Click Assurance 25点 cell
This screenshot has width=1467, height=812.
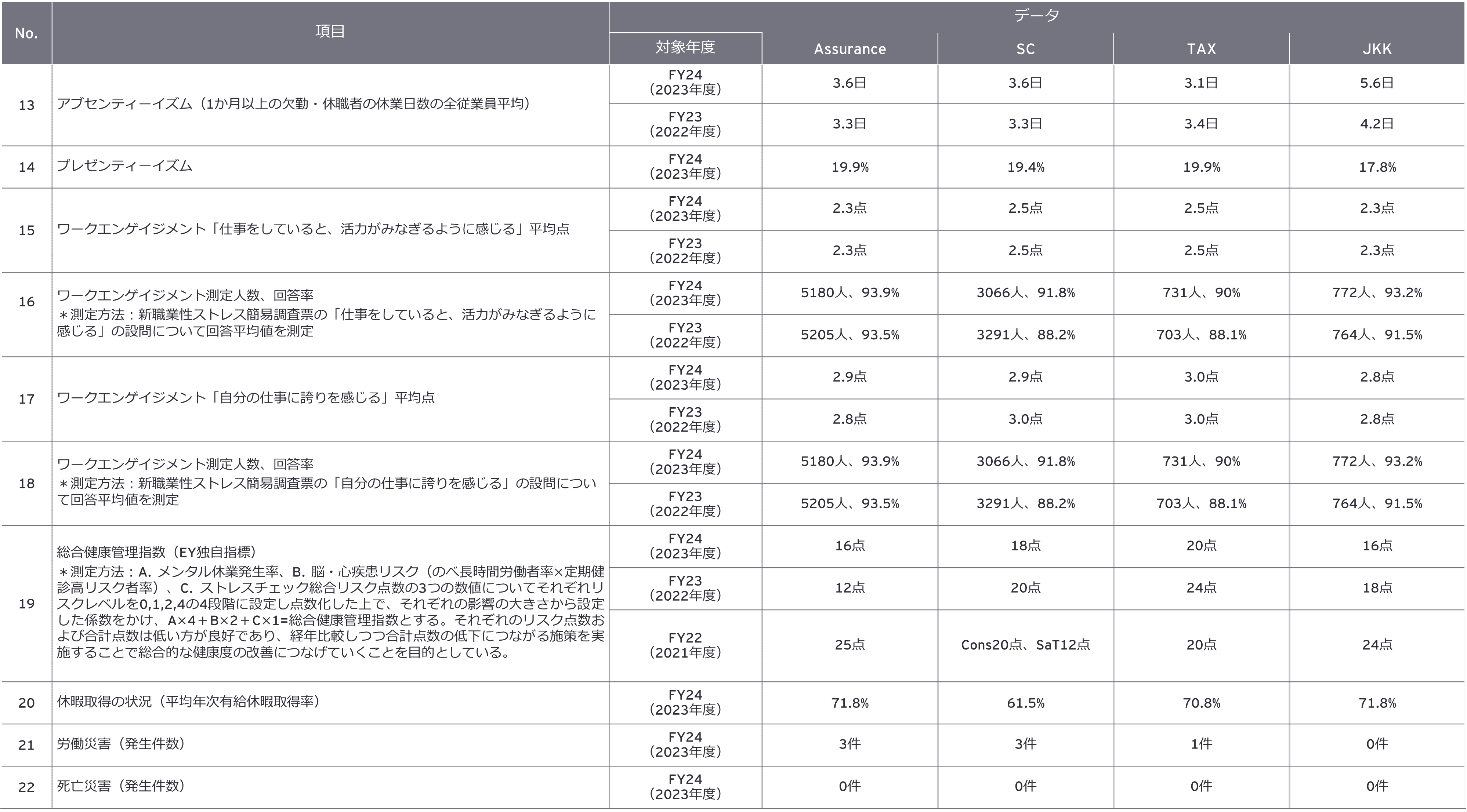[849, 645]
